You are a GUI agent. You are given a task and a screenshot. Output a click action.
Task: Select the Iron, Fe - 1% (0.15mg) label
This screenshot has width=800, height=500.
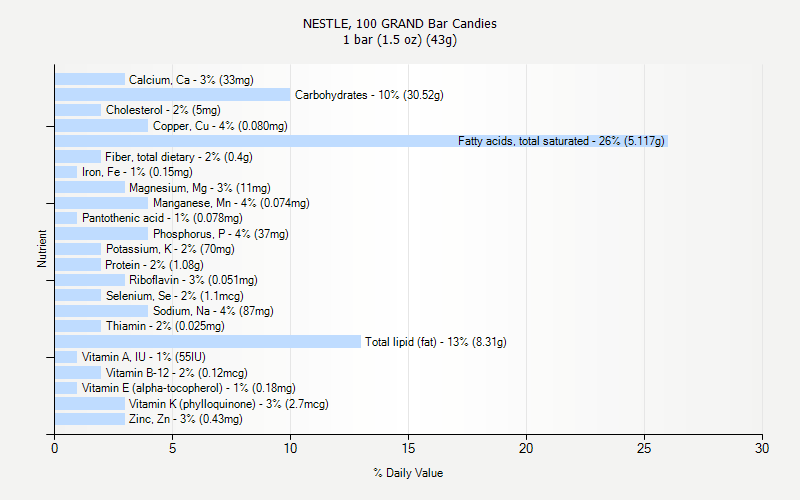coord(137,172)
